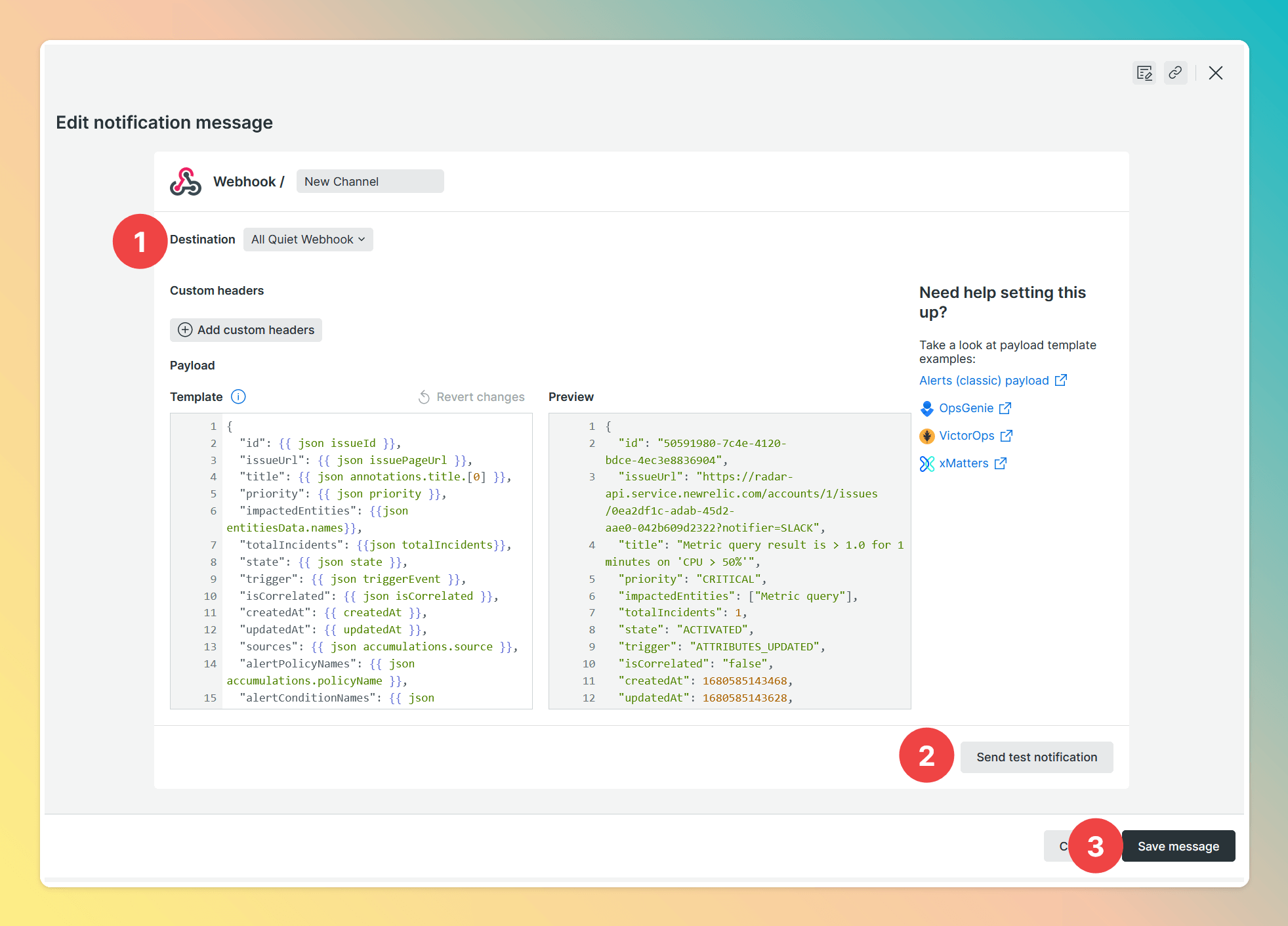Click Add custom headers button
The image size is (1288, 926).
(x=246, y=329)
